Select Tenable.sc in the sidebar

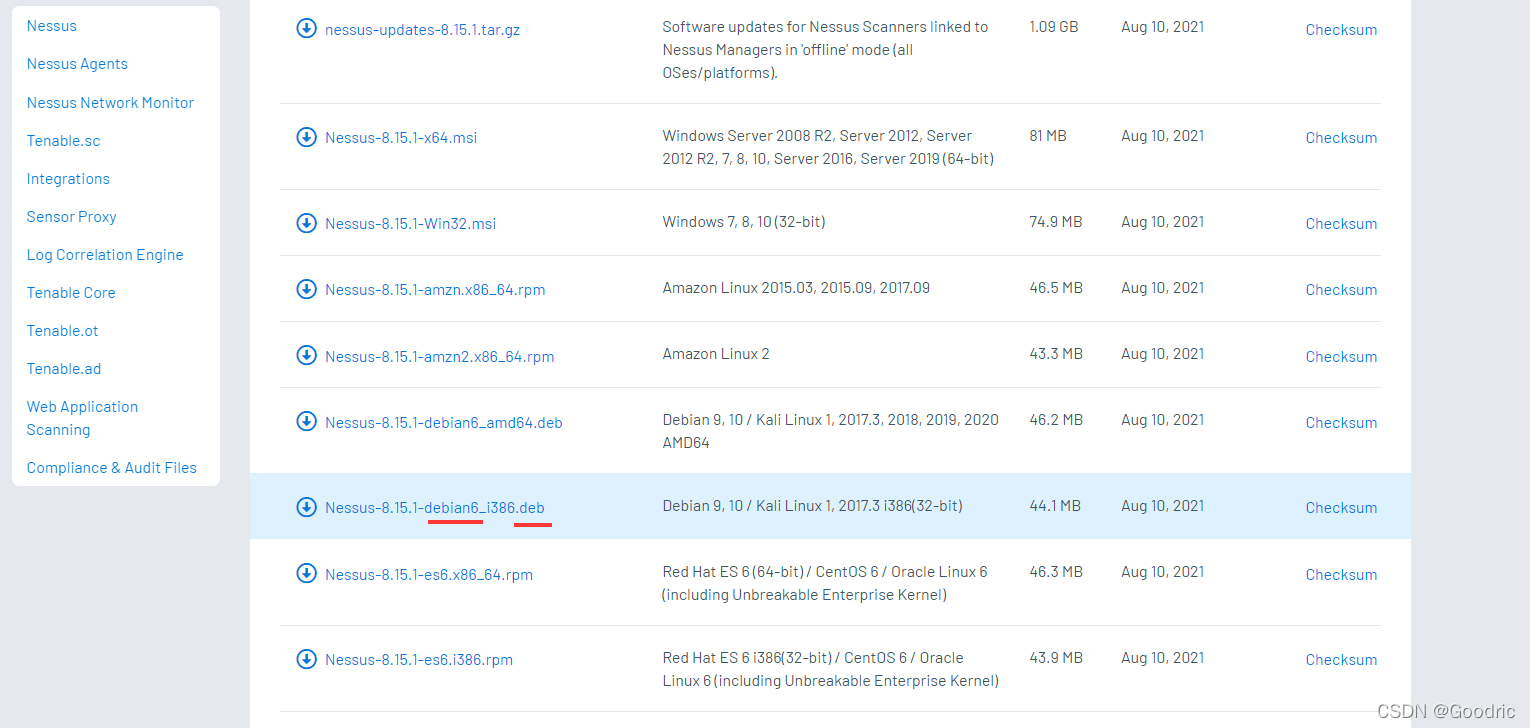tap(64, 141)
